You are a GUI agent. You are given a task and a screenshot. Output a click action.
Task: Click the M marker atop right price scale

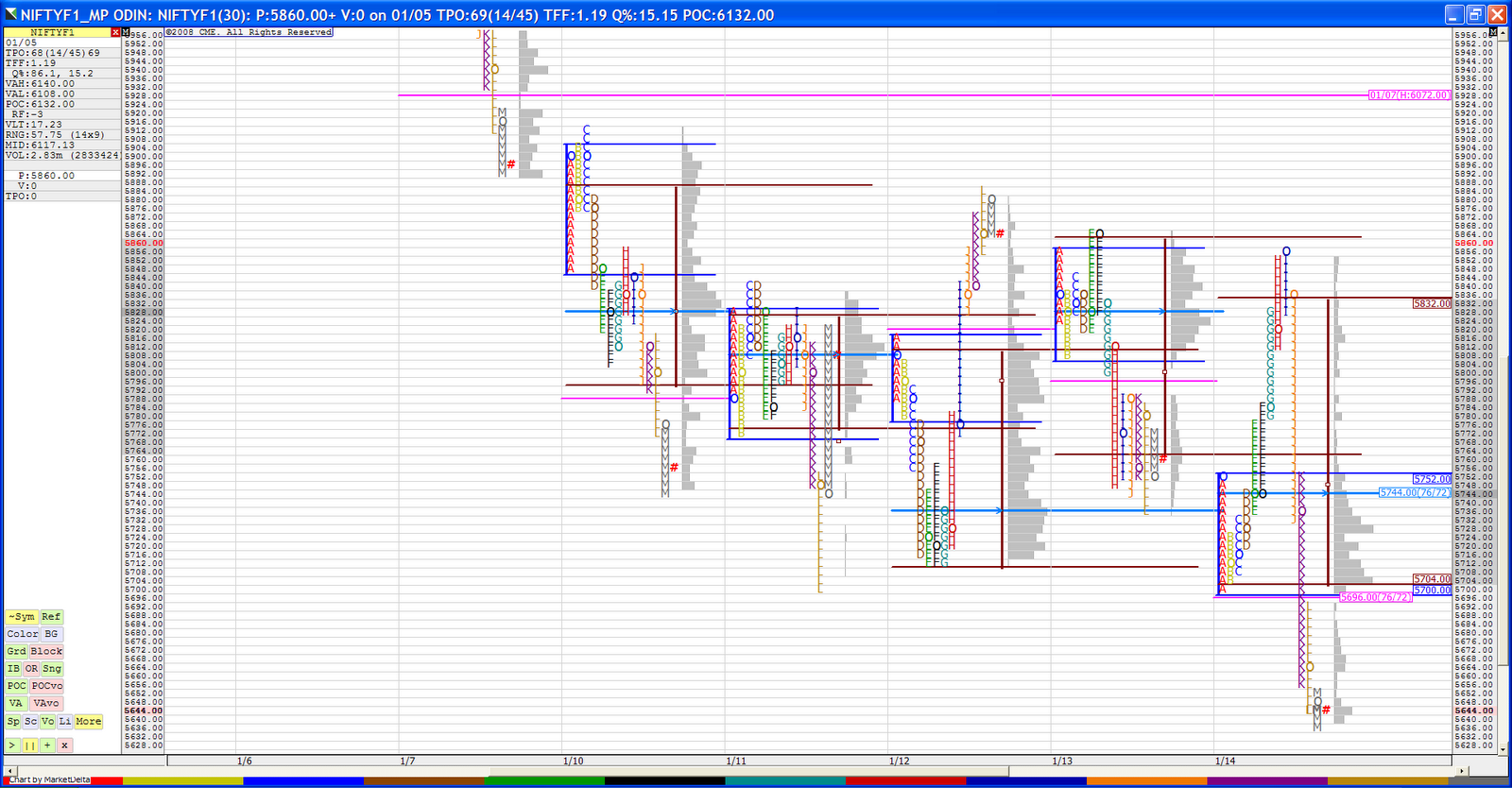point(1493,32)
